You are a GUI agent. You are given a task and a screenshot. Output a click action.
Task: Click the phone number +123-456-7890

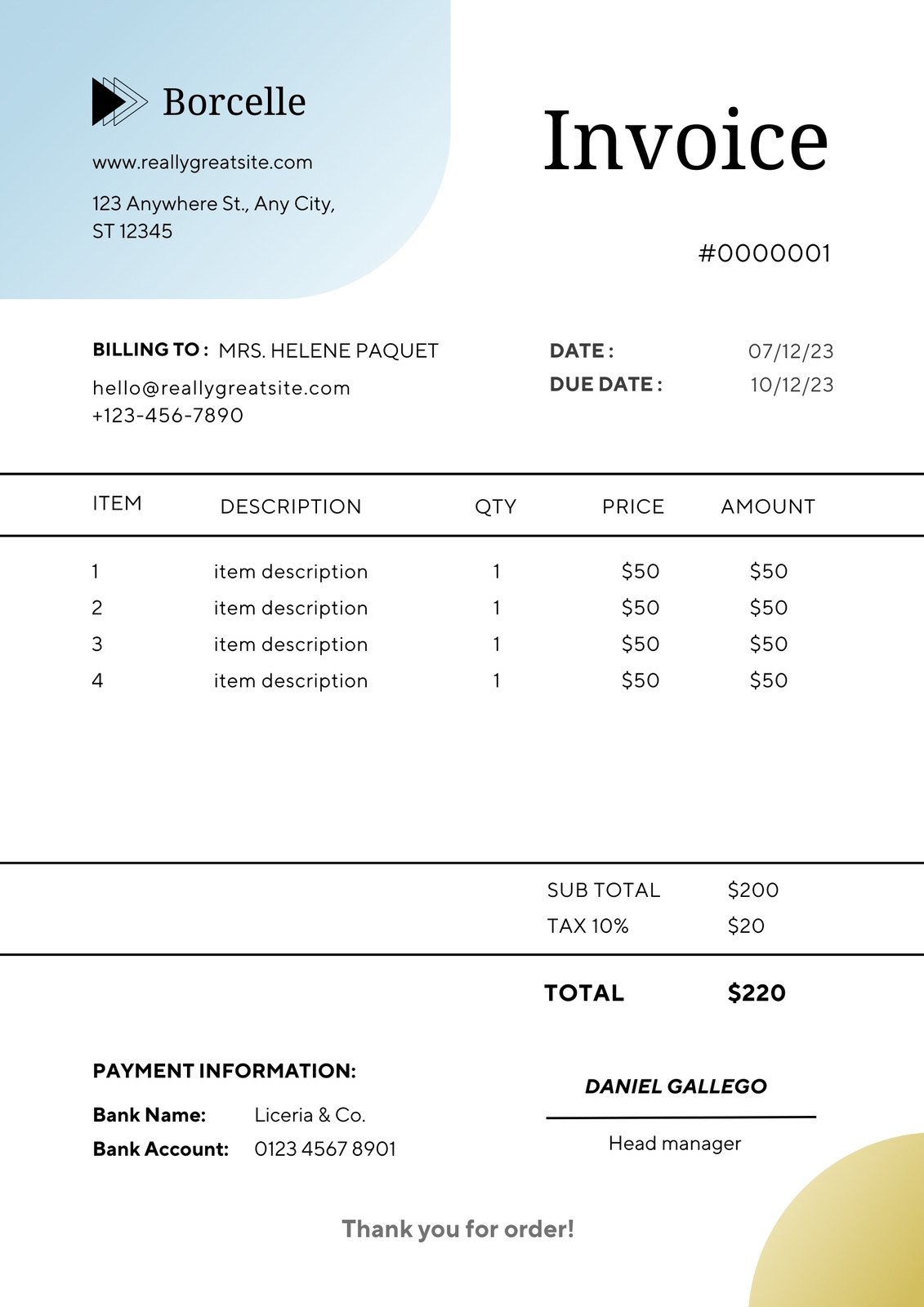click(x=167, y=416)
